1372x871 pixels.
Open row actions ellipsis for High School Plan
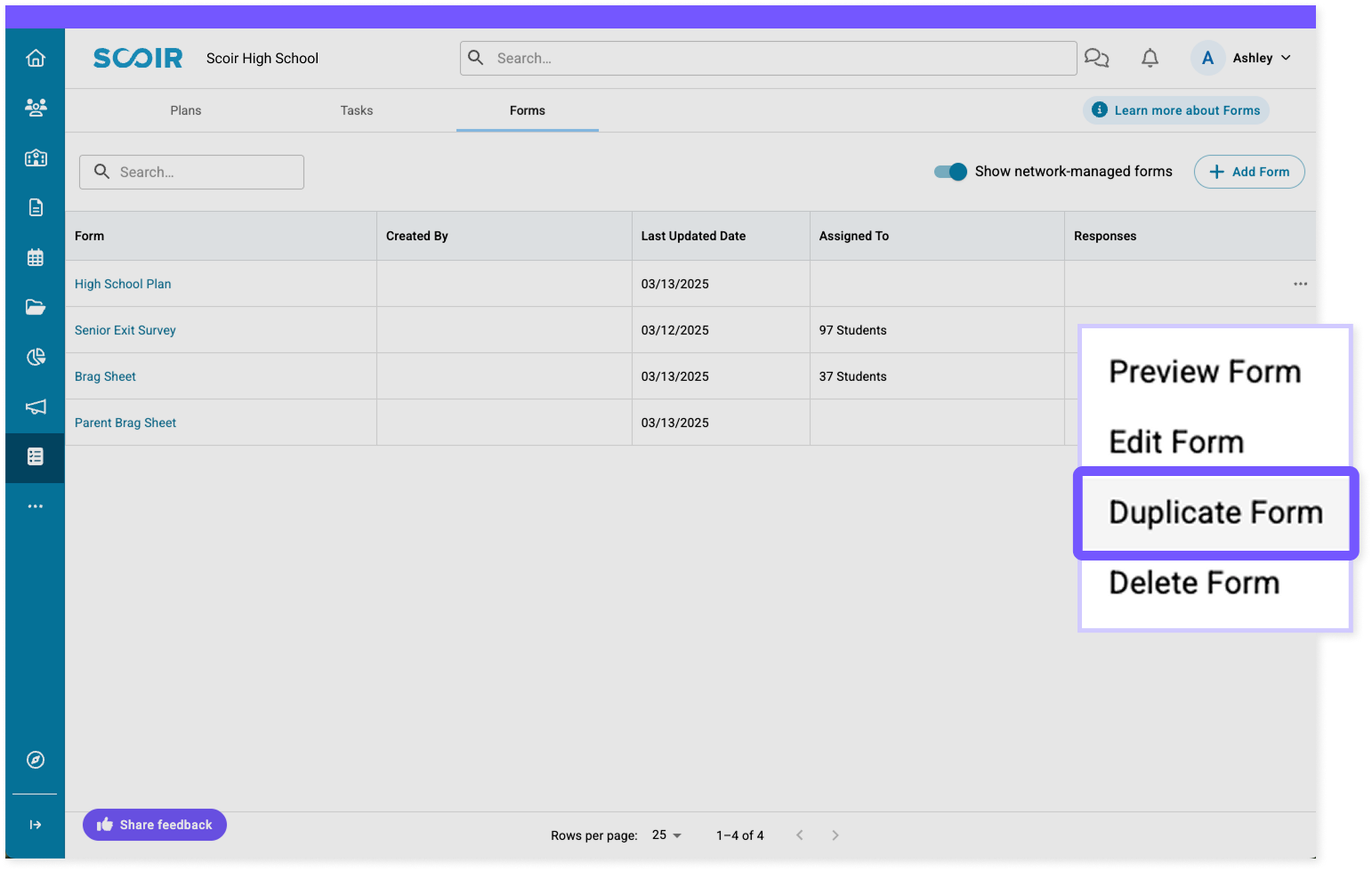click(x=1300, y=284)
